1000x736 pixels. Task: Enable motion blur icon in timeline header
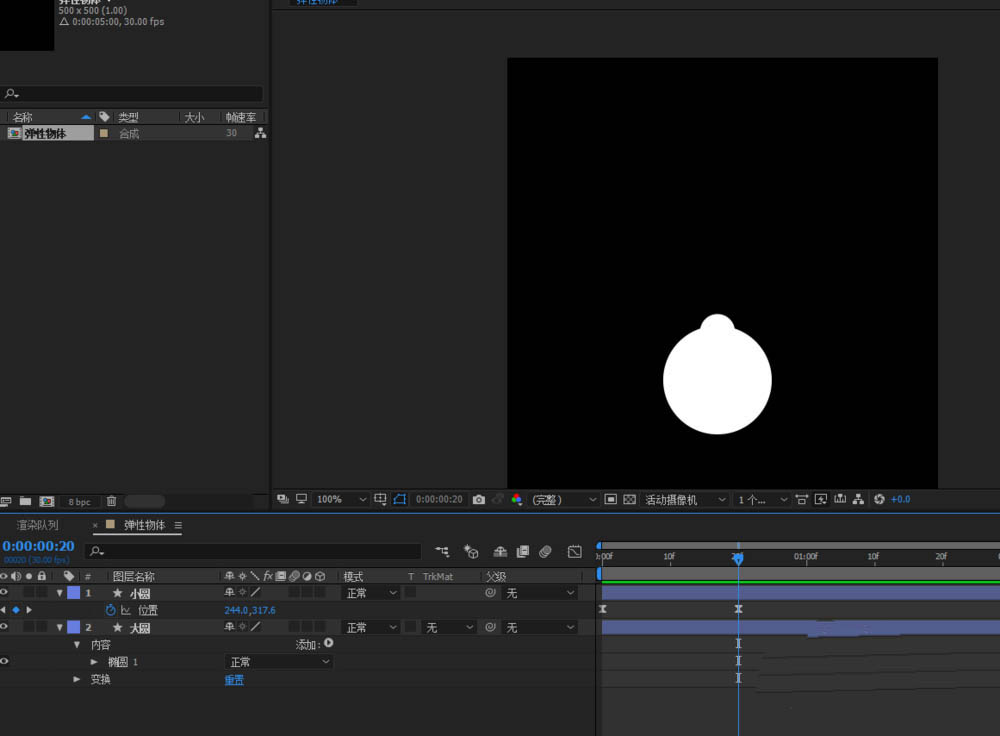tap(545, 551)
